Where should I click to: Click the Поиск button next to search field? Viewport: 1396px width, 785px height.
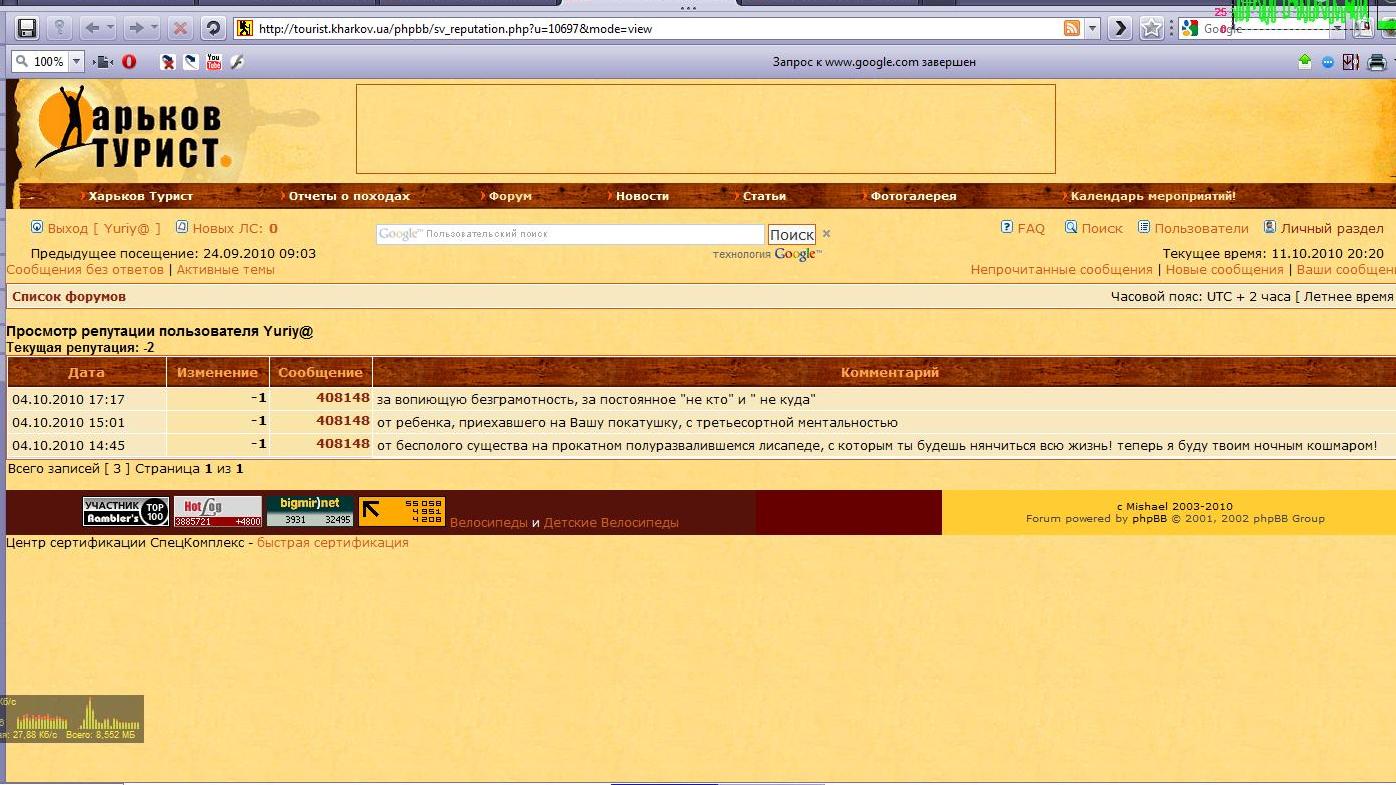[791, 234]
